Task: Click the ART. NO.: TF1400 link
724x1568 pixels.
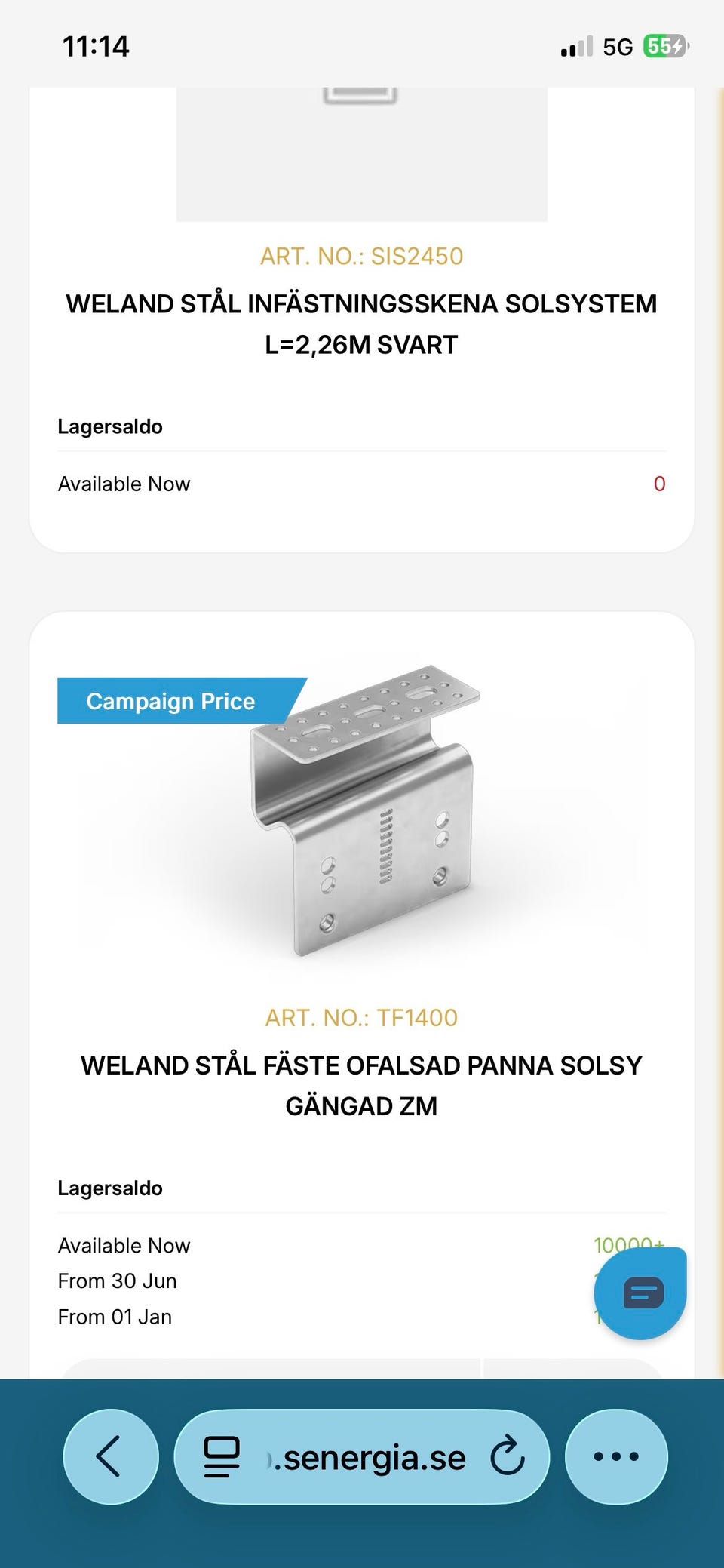Action: click(361, 1018)
